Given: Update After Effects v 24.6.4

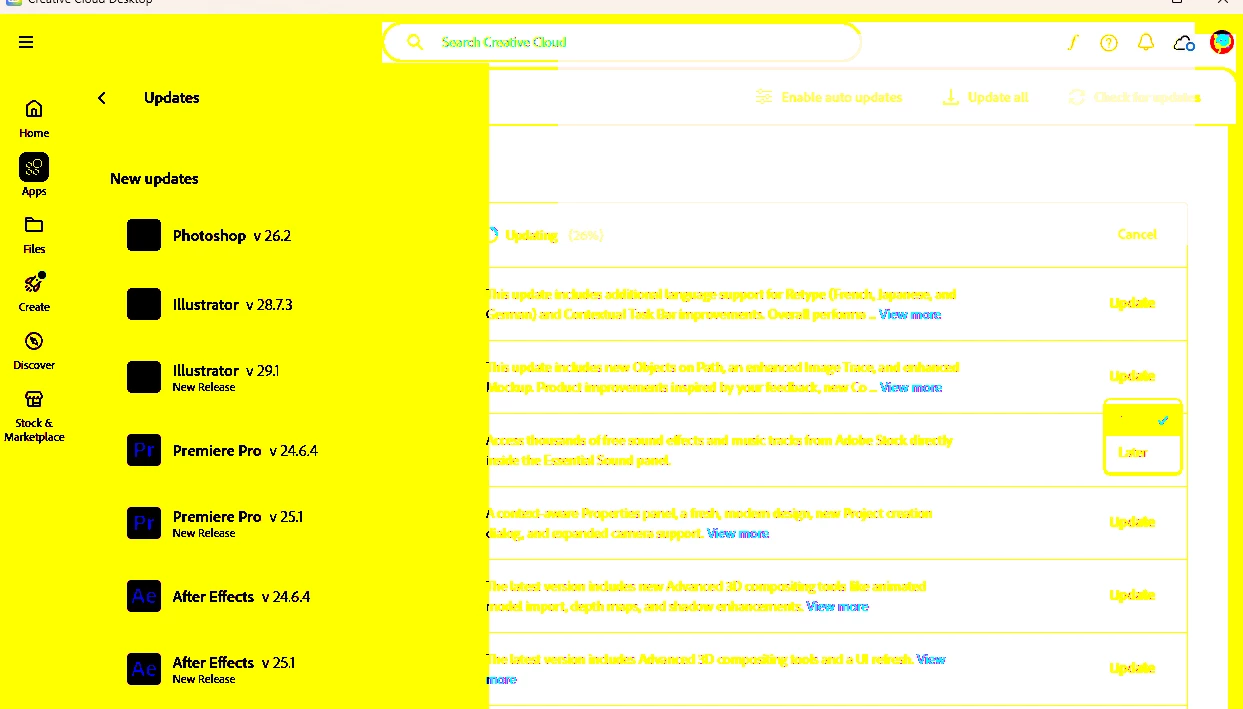Looking at the screenshot, I should click(x=1132, y=595).
